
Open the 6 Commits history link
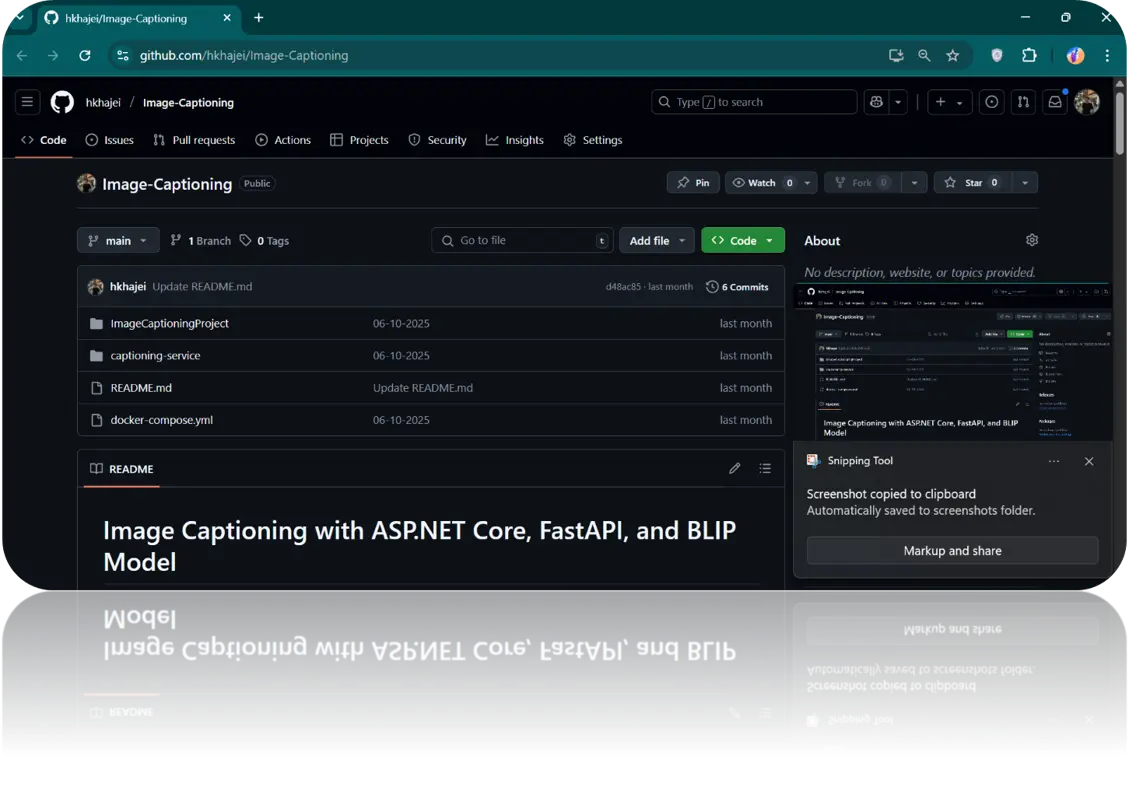coord(737,287)
